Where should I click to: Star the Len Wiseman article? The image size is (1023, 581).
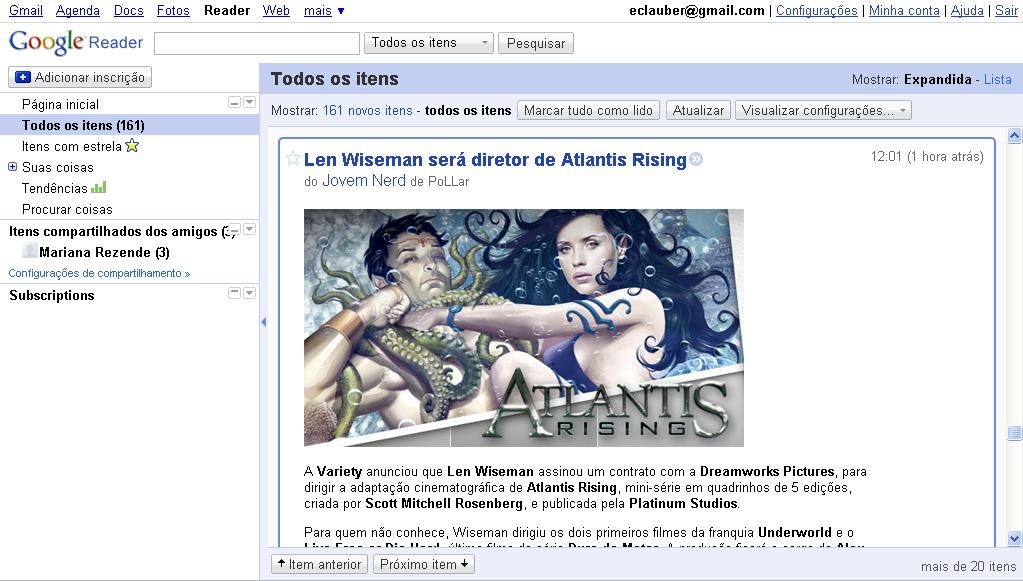click(x=293, y=158)
